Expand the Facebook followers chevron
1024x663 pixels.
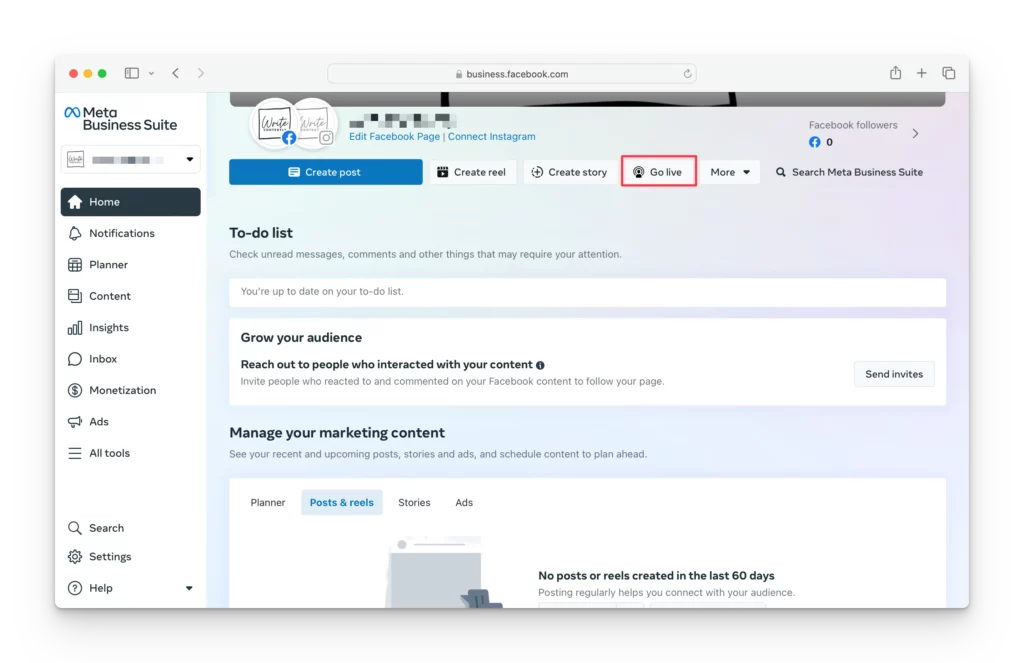(915, 133)
